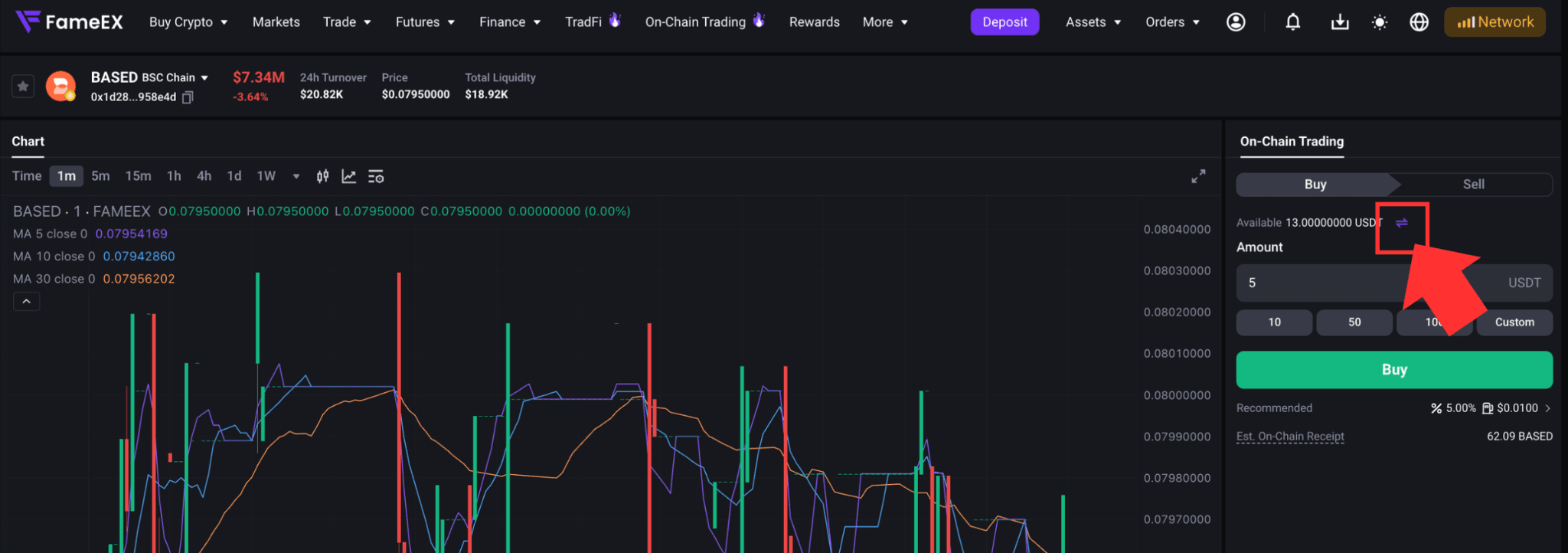Screen dimensions: 1568x553
Task: Open Rewards page
Action: [x=815, y=22]
